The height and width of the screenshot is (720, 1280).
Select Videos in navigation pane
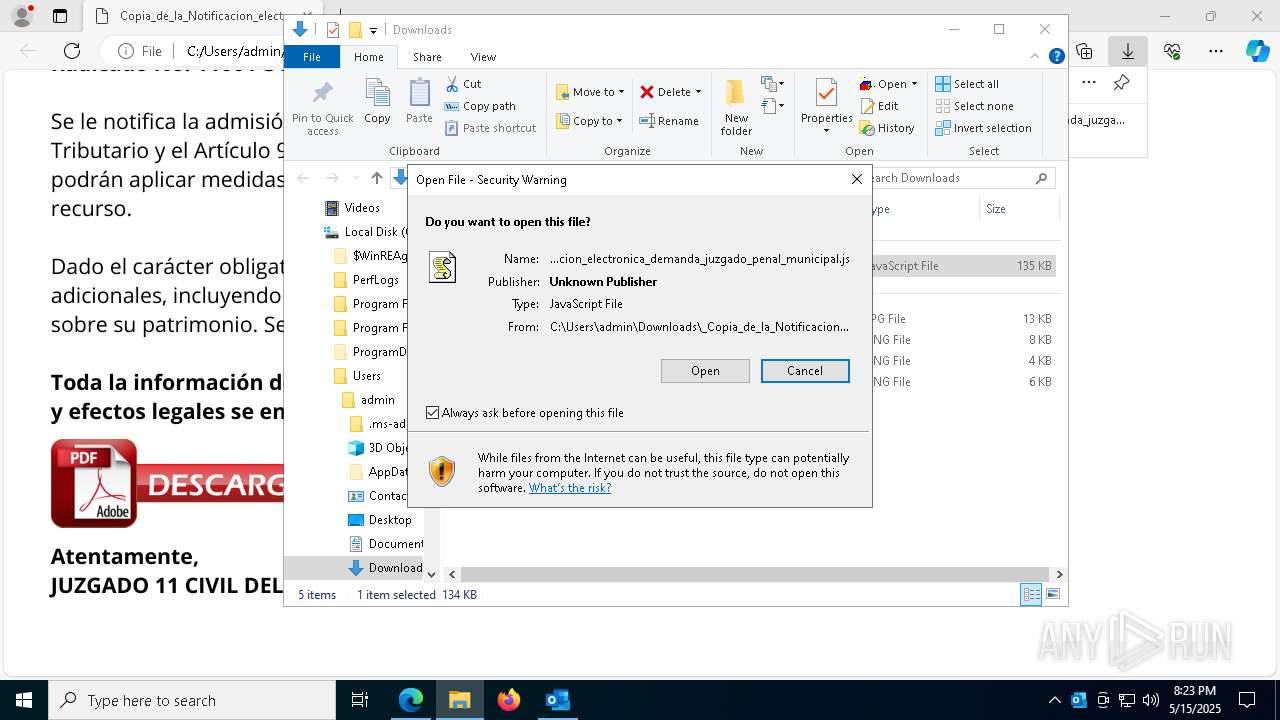coord(353,208)
